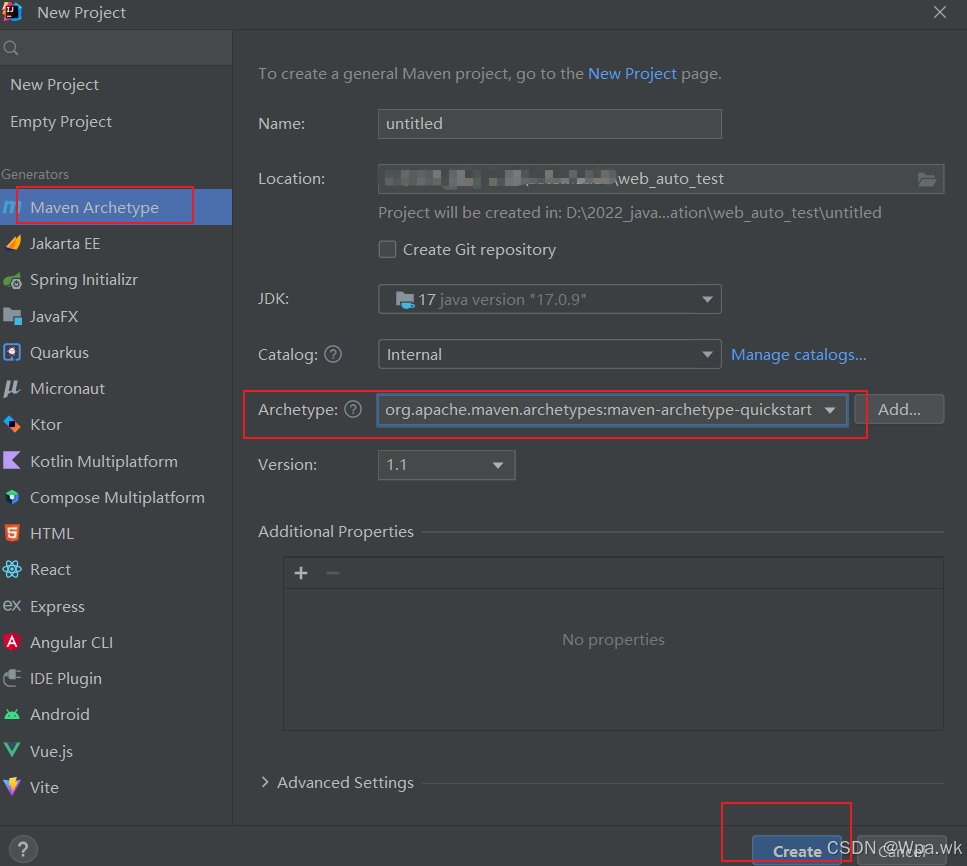This screenshot has height=866, width=967.
Task: Remove property with minus icon
Action: point(333,573)
